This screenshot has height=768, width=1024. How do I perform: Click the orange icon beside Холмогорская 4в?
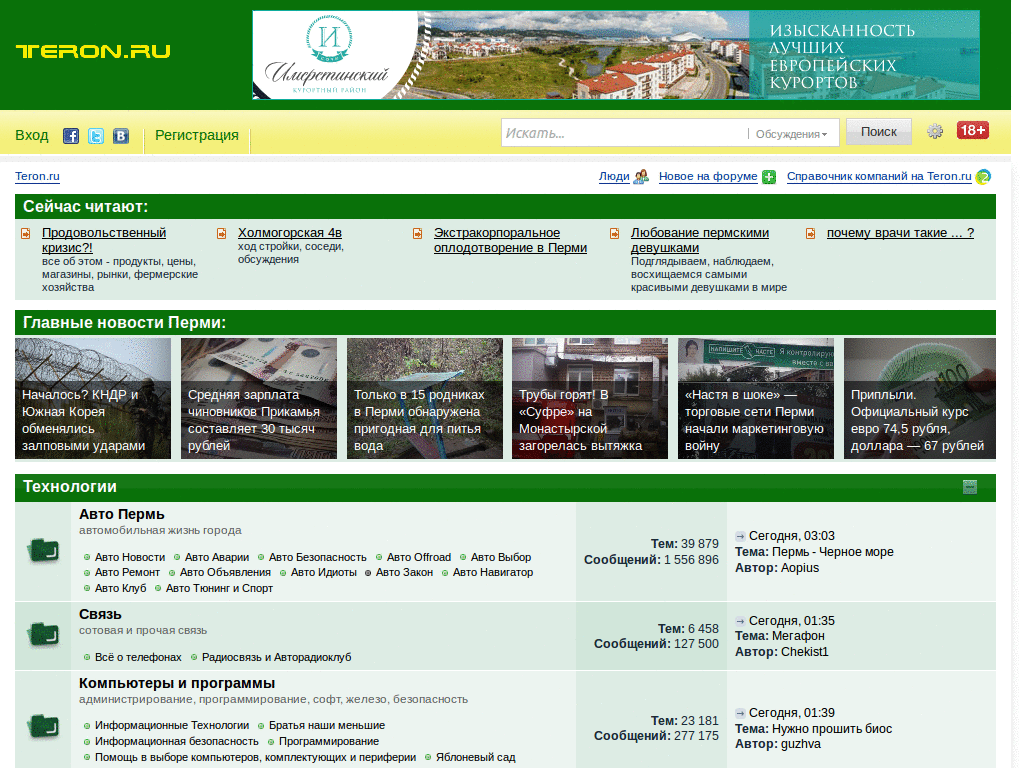pos(221,233)
